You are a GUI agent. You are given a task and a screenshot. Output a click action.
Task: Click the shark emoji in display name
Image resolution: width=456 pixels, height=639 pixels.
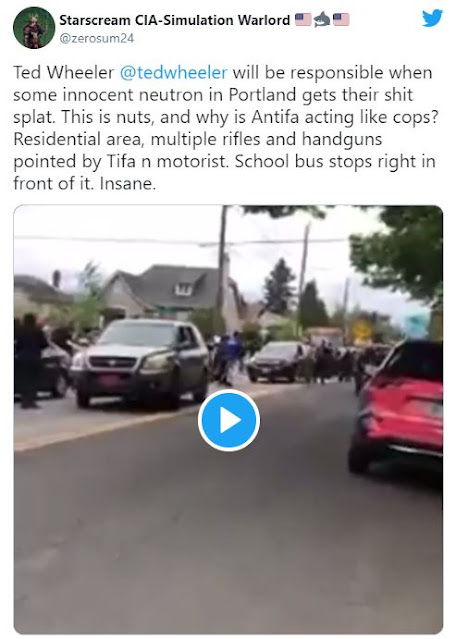322,19
